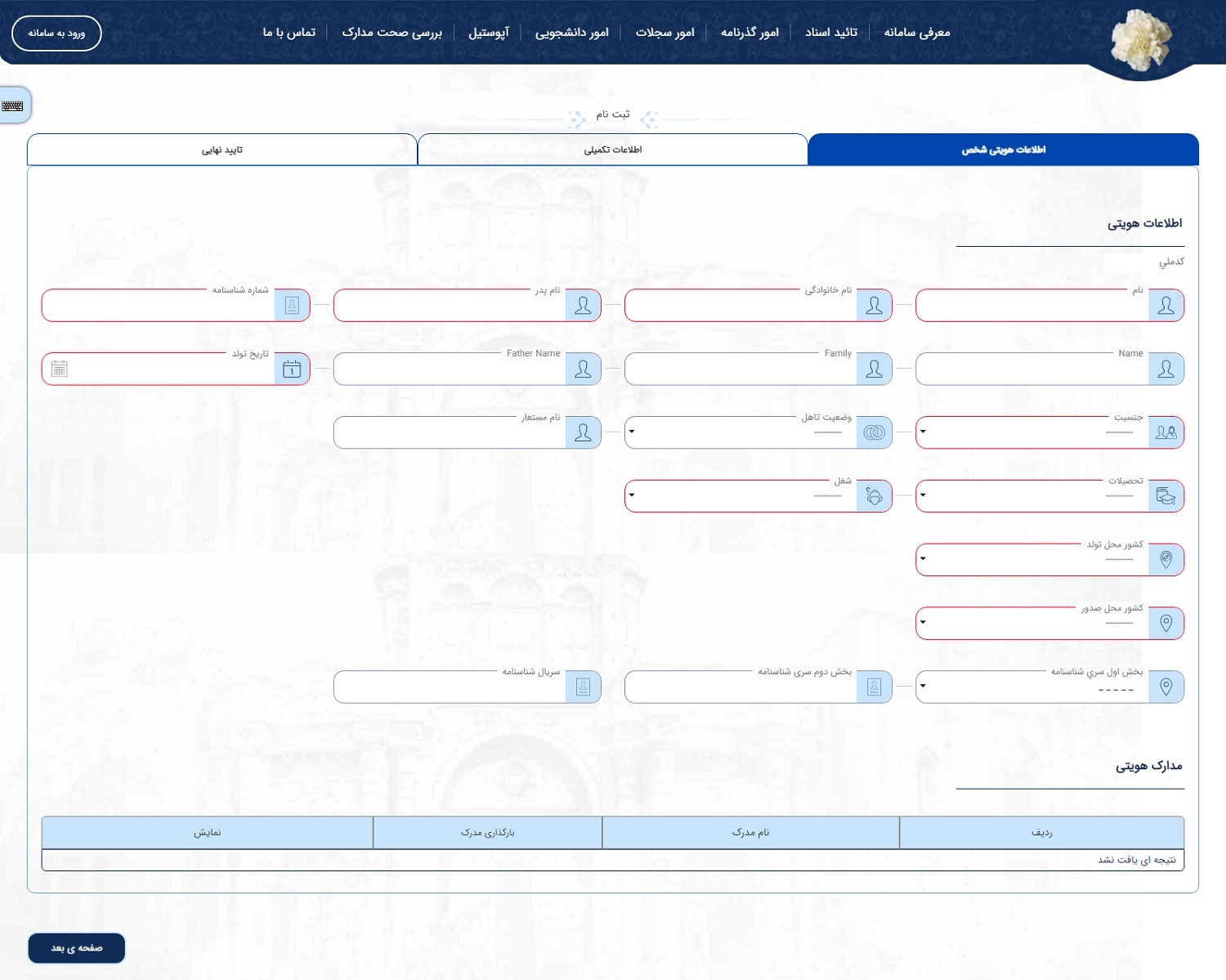
Task: Focus the Family input field
Action: 741,369
